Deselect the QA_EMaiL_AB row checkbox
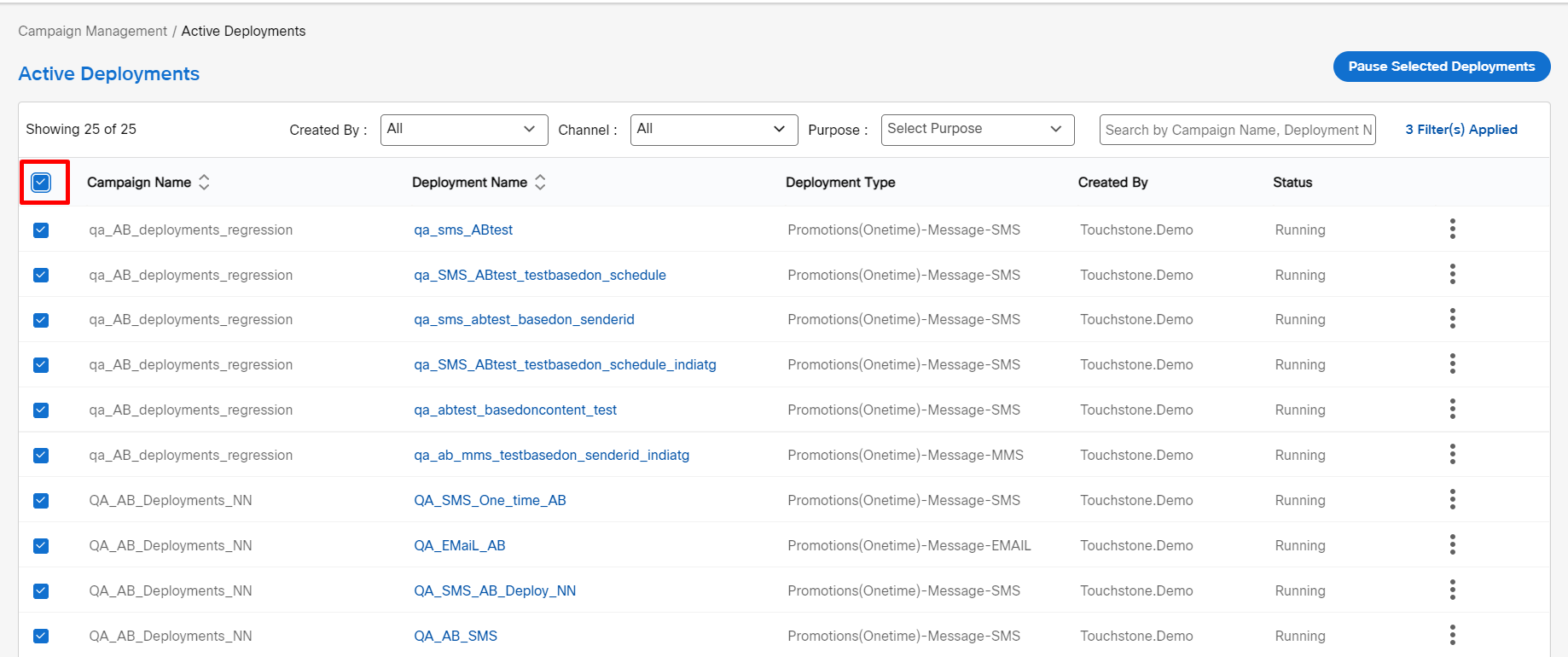 click(x=41, y=546)
